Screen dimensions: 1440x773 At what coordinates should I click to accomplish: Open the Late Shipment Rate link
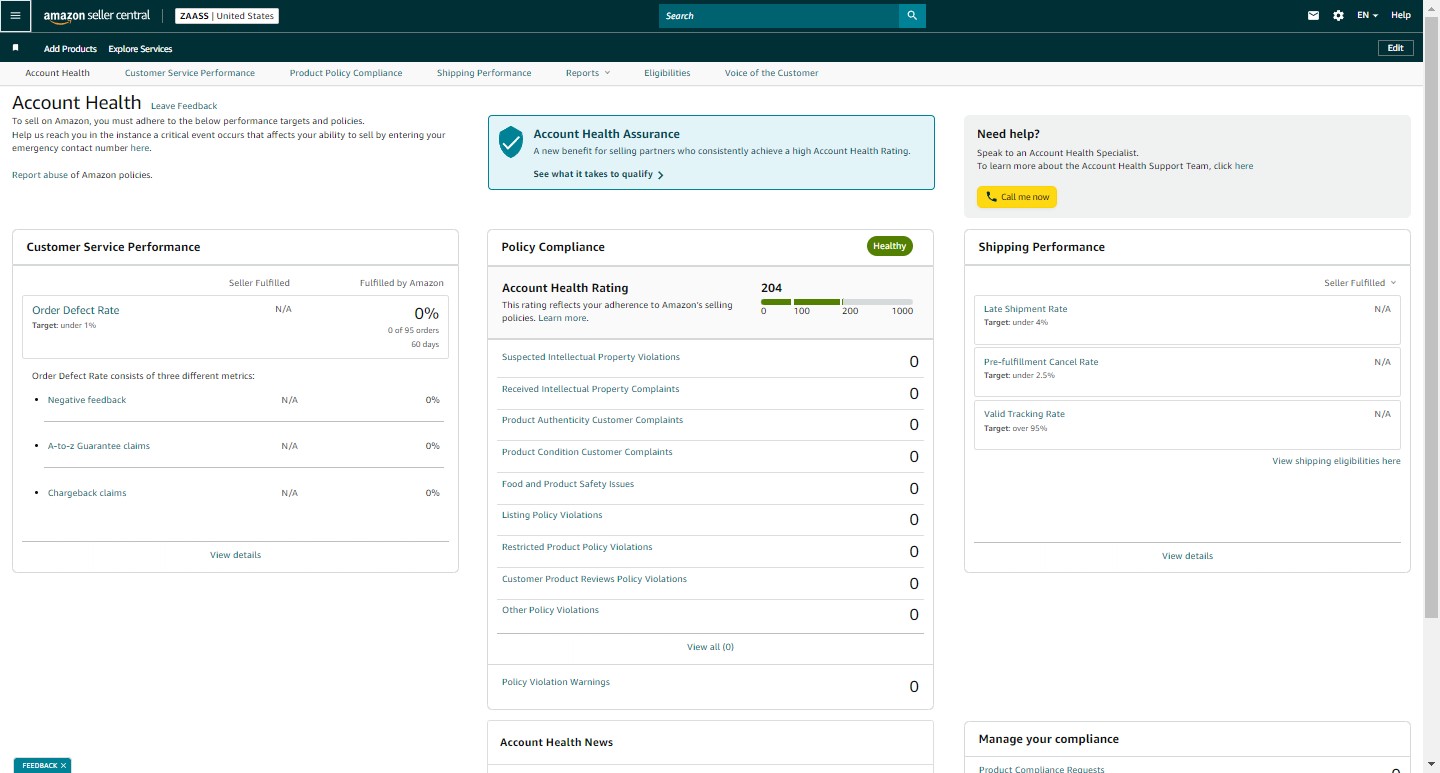[x=1026, y=309]
